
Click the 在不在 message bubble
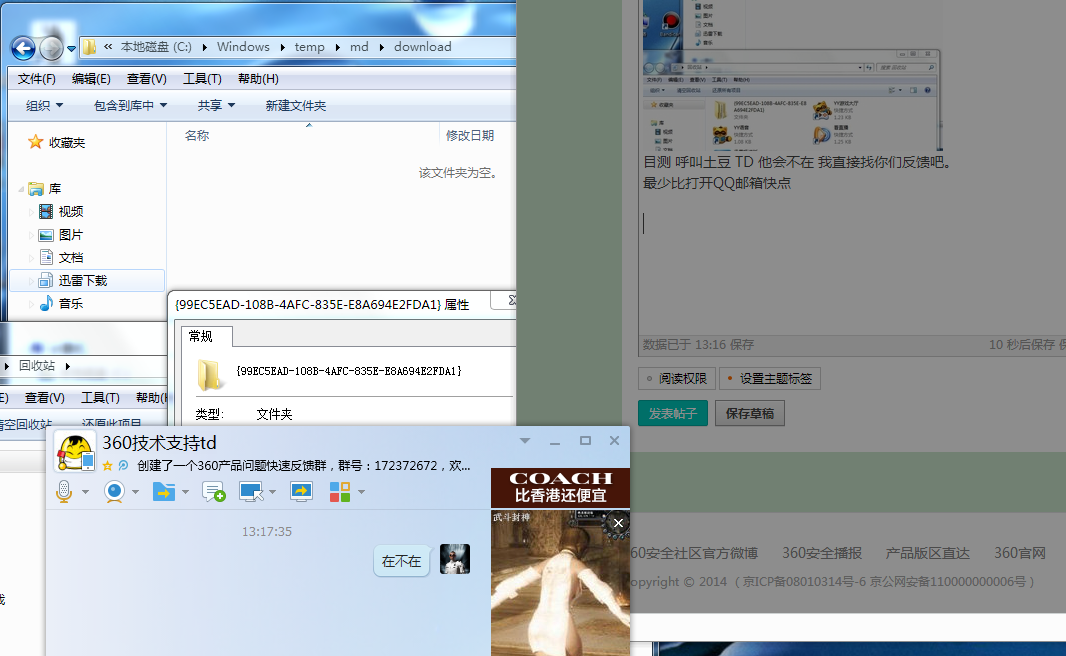pos(401,561)
